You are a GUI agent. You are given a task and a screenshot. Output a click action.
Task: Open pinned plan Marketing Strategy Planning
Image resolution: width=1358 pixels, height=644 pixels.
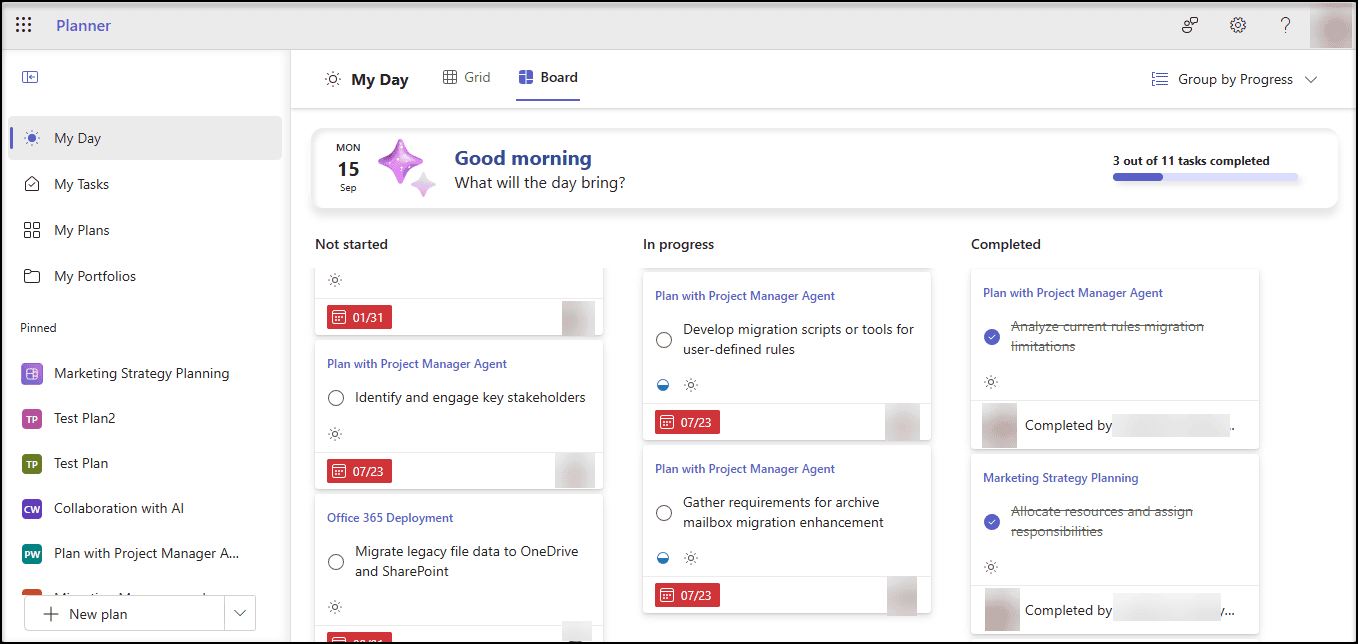click(145, 373)
